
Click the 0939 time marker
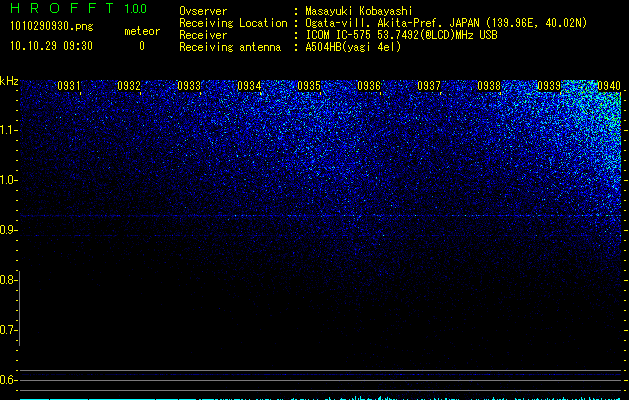point(549,86)
